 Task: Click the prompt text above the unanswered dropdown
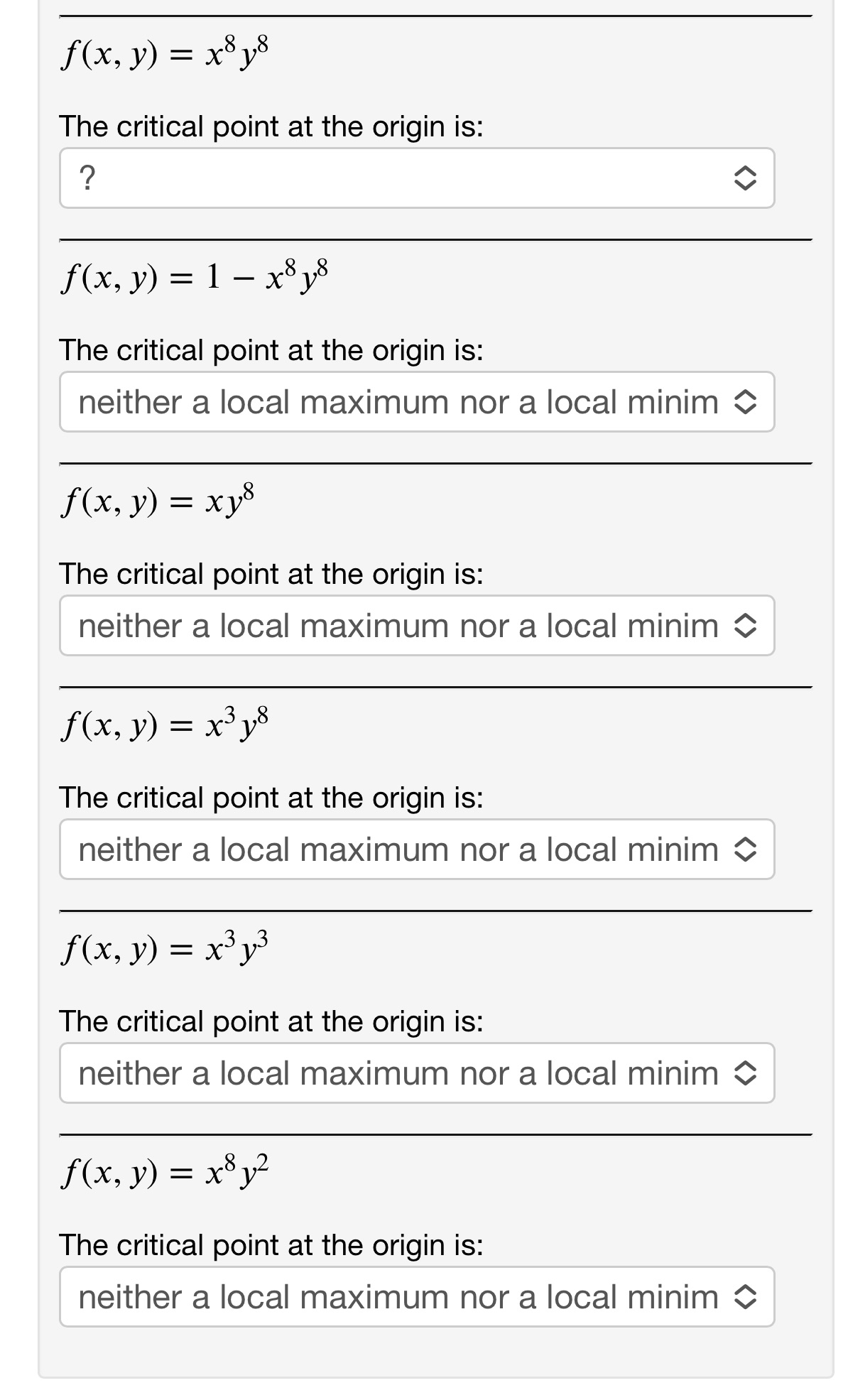(x=272, y=126)
